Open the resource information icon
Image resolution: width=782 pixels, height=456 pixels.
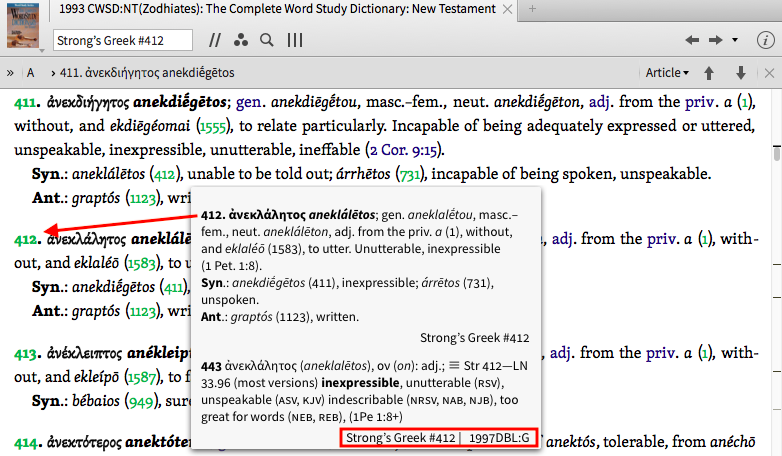765,41
